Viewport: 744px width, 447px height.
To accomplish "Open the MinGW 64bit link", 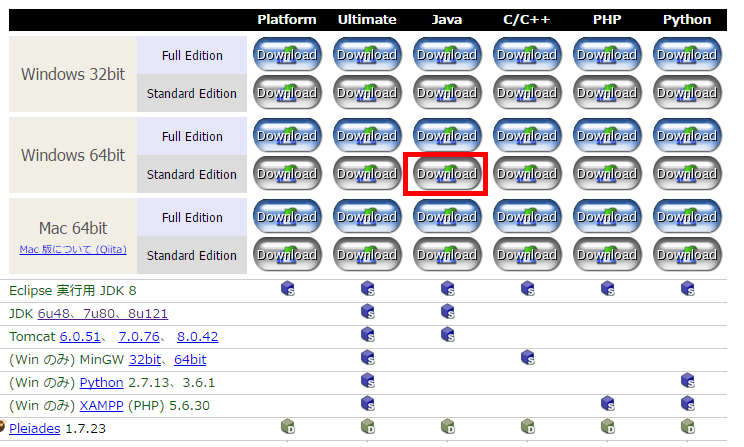I will point(190,359).
